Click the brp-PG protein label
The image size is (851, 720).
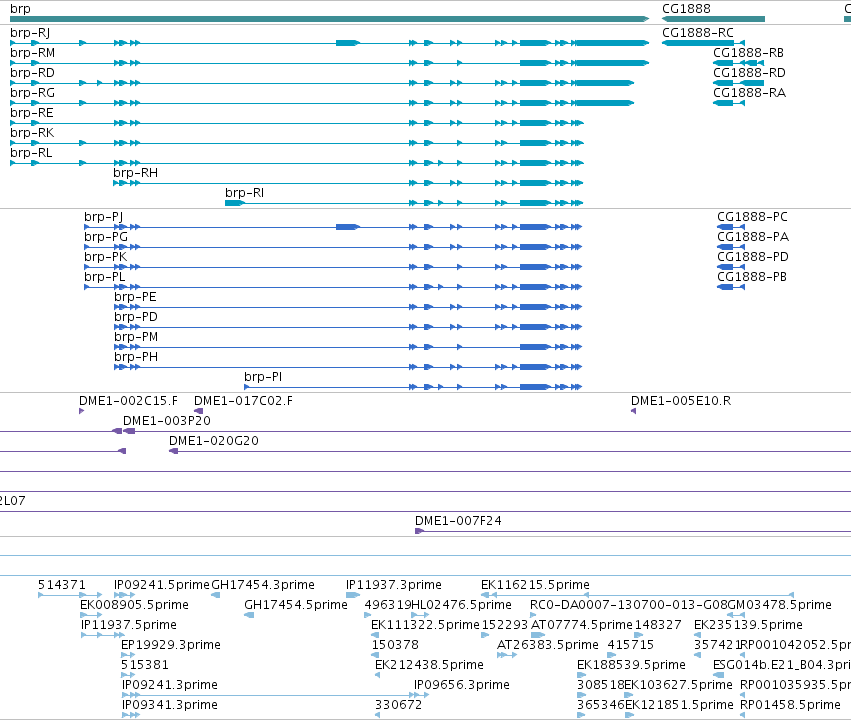(106, 237)
